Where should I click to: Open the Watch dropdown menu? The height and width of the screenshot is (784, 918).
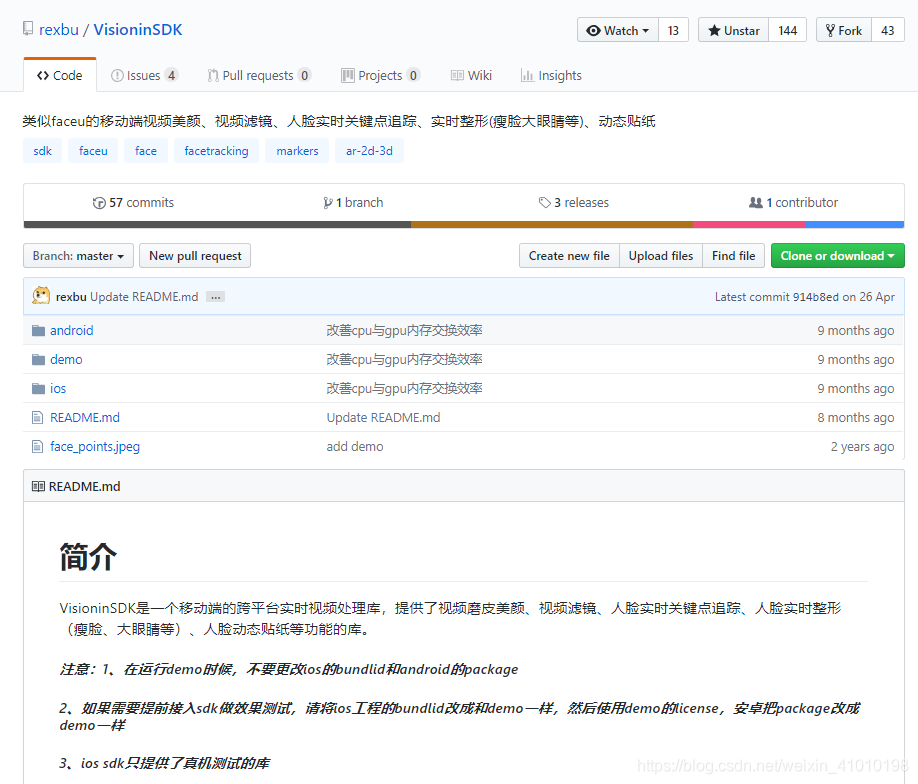[618, 30]
